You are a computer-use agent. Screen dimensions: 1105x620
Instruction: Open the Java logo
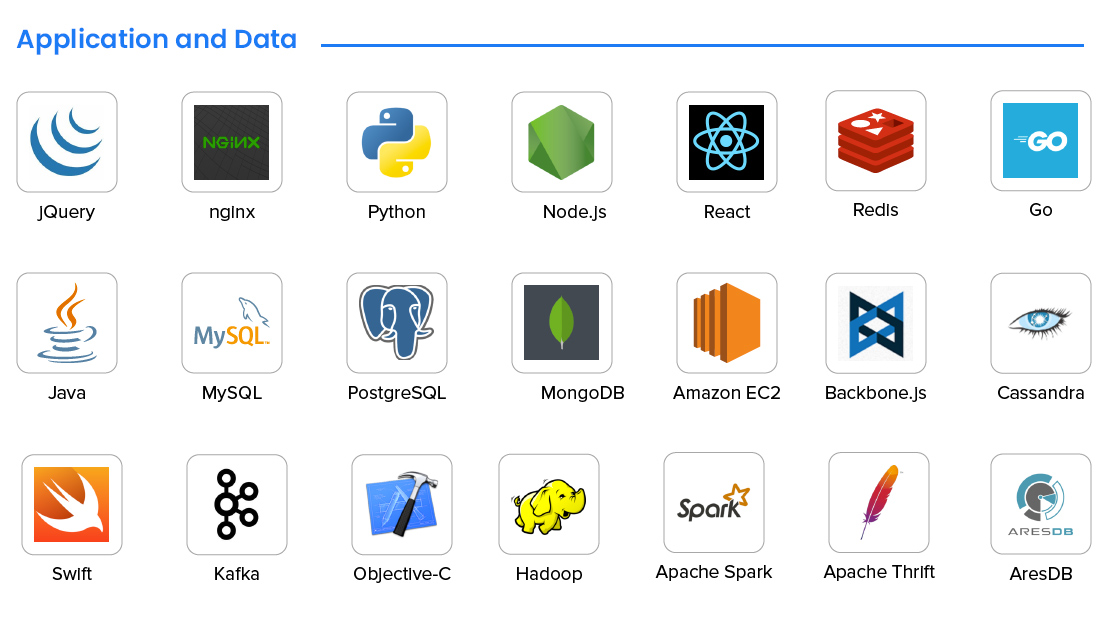tap(66, 322)
